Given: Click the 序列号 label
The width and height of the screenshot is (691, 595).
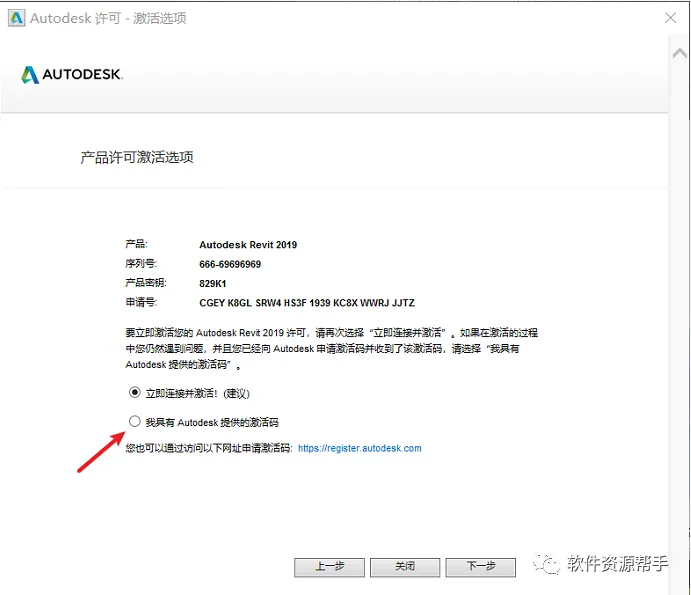Looking at the screenshot, I should [141, 264].
